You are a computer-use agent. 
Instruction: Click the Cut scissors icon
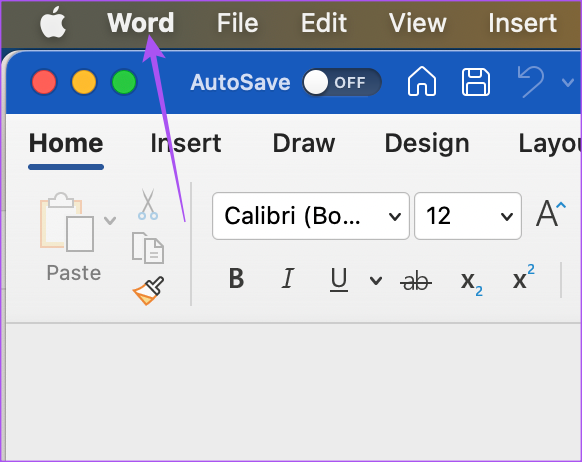coord(148,204)
